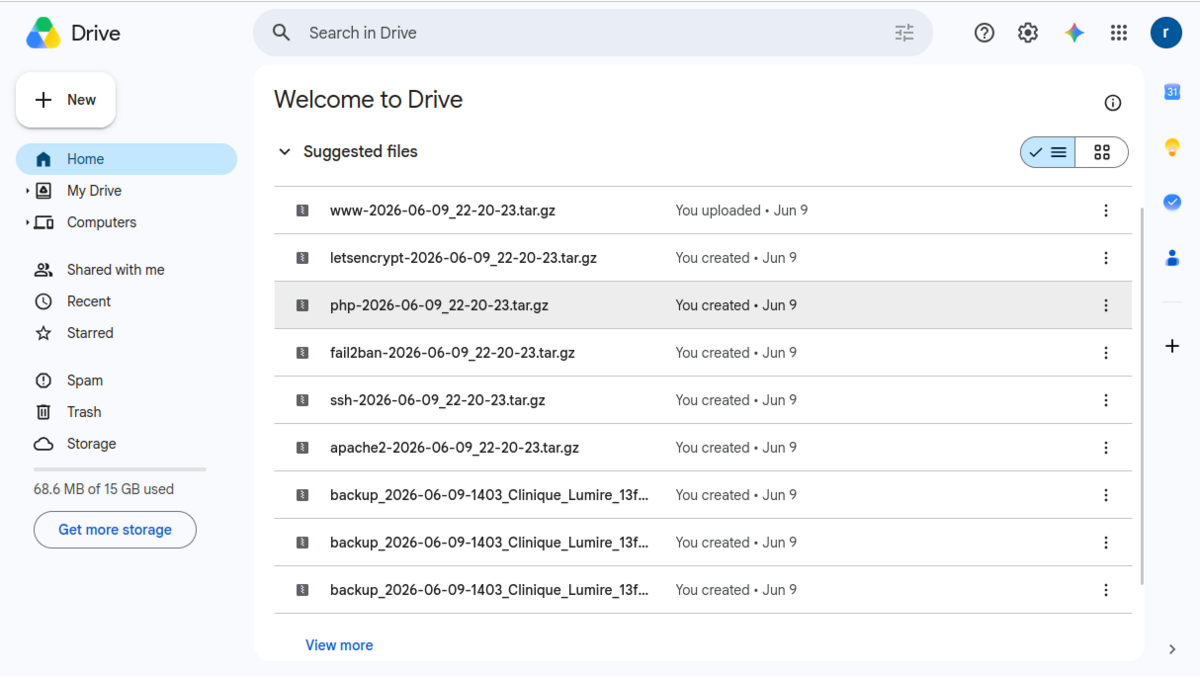Select php-2026-06-09_22-20-23.tar.gz file name
Image resolution: width=1200 pixels, height=676 pixels.
pos(439,306)
